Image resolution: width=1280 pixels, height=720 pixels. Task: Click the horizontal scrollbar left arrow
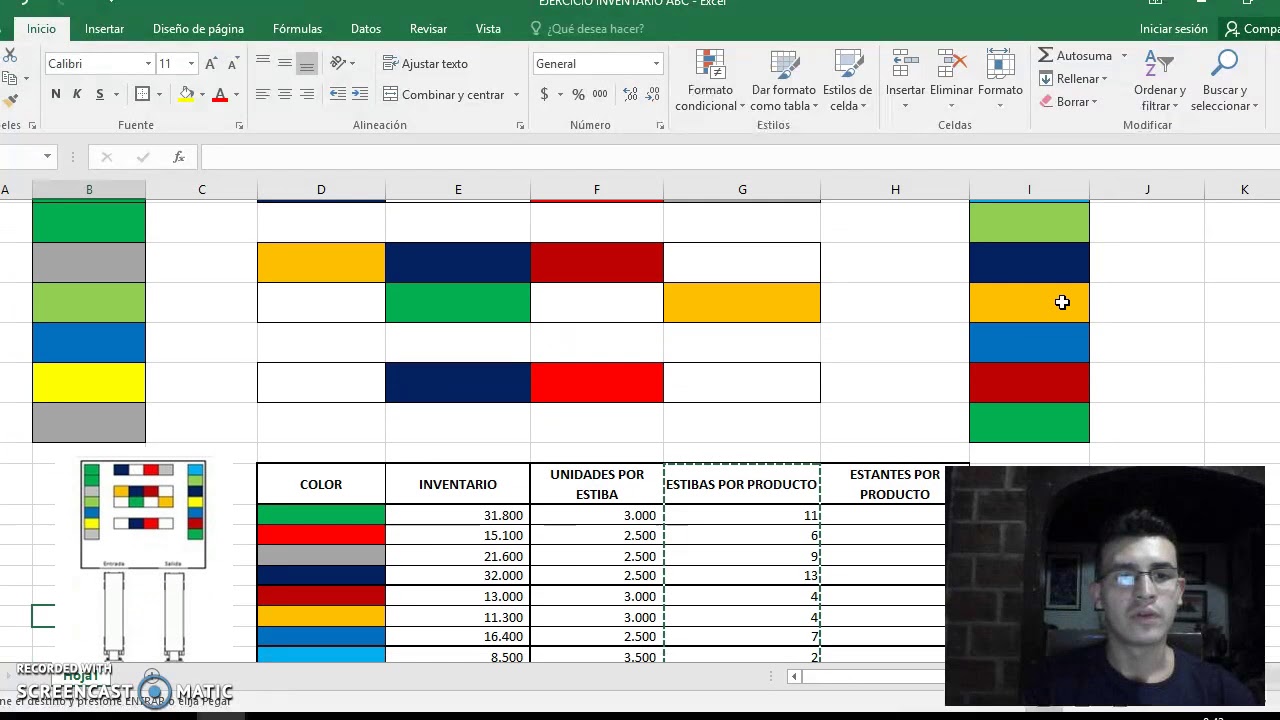[794, 677]
